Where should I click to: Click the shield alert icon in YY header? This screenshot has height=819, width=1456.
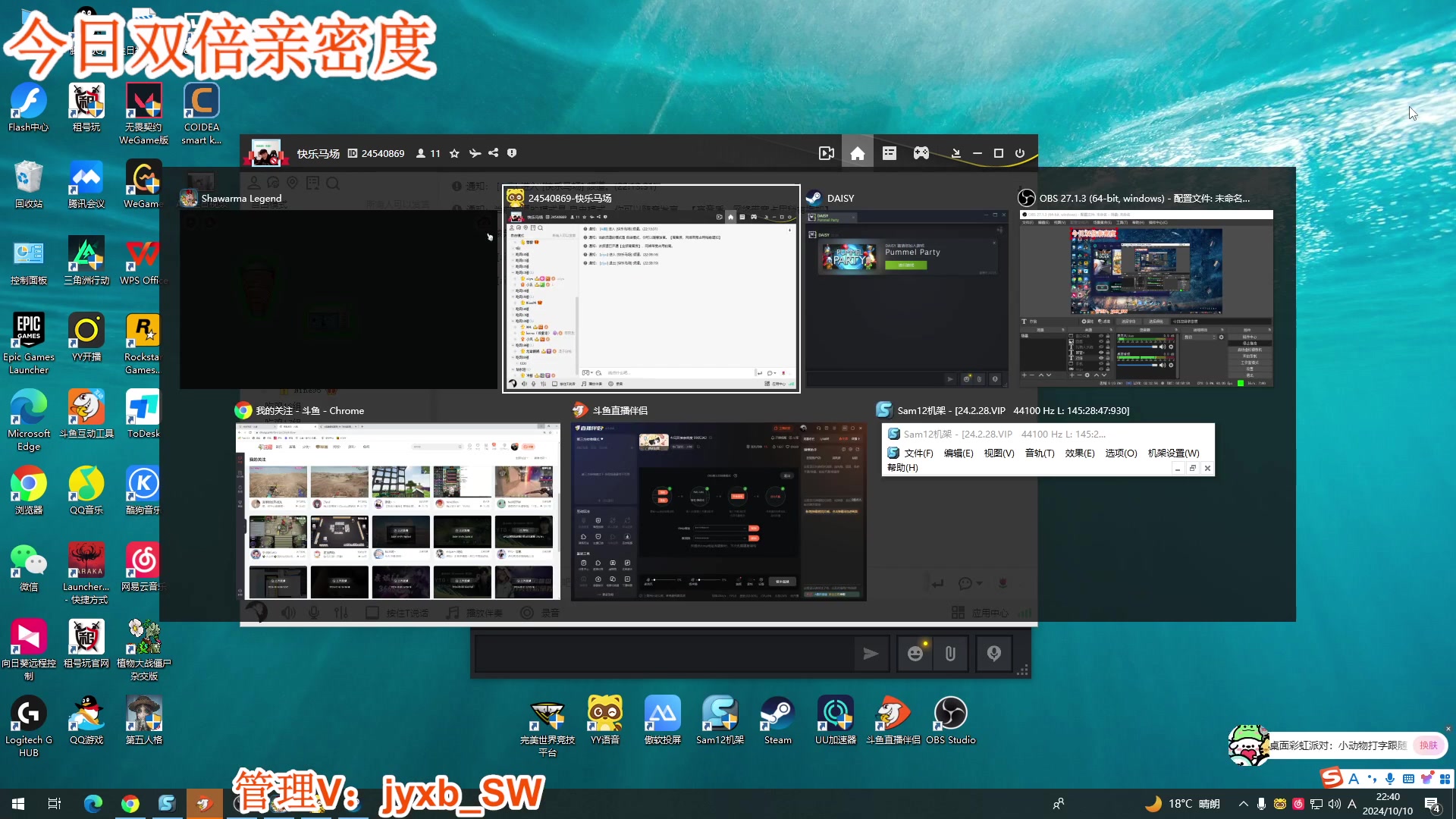point(512,153)
